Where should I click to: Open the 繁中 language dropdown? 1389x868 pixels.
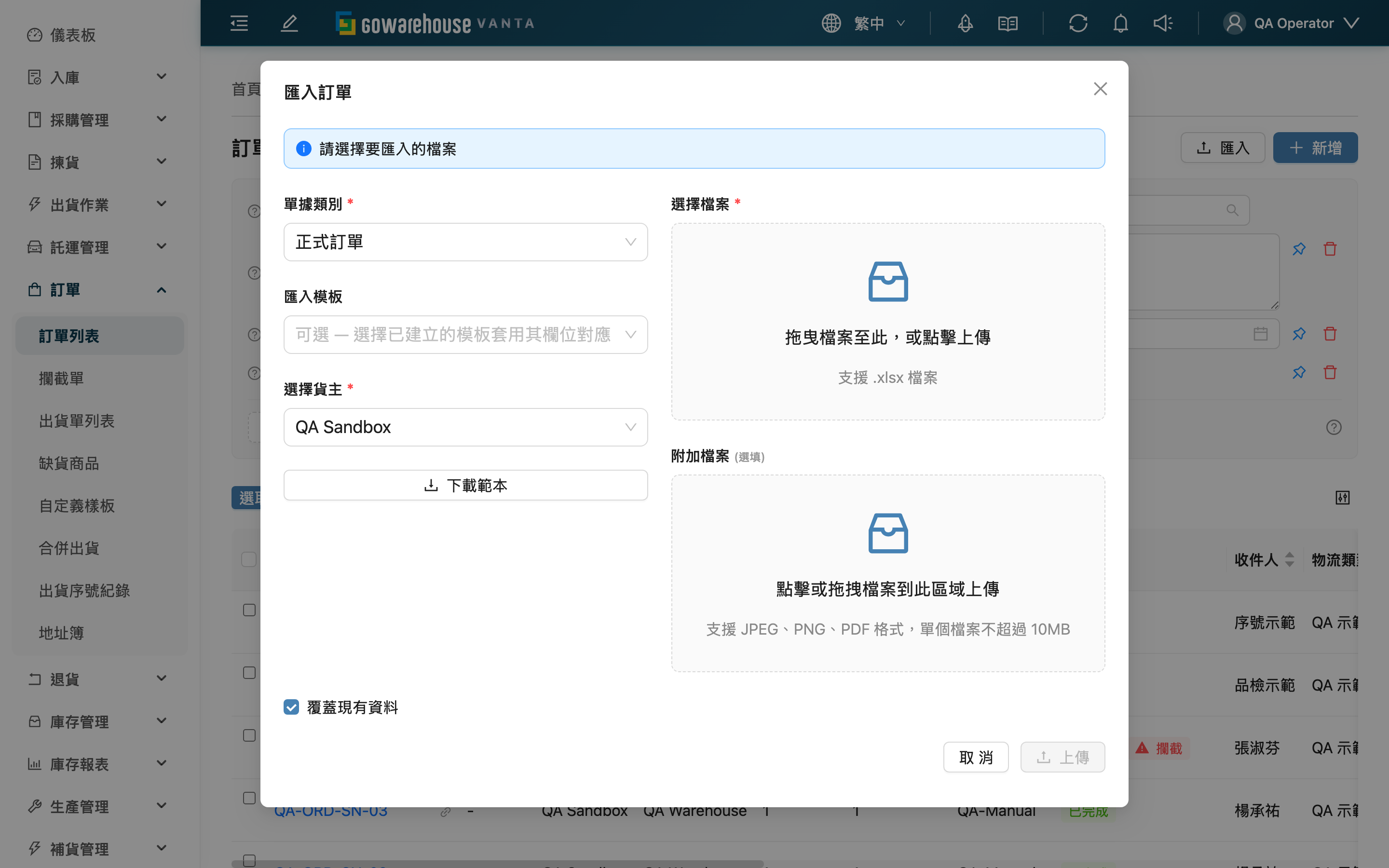click(x=879, y=23)
